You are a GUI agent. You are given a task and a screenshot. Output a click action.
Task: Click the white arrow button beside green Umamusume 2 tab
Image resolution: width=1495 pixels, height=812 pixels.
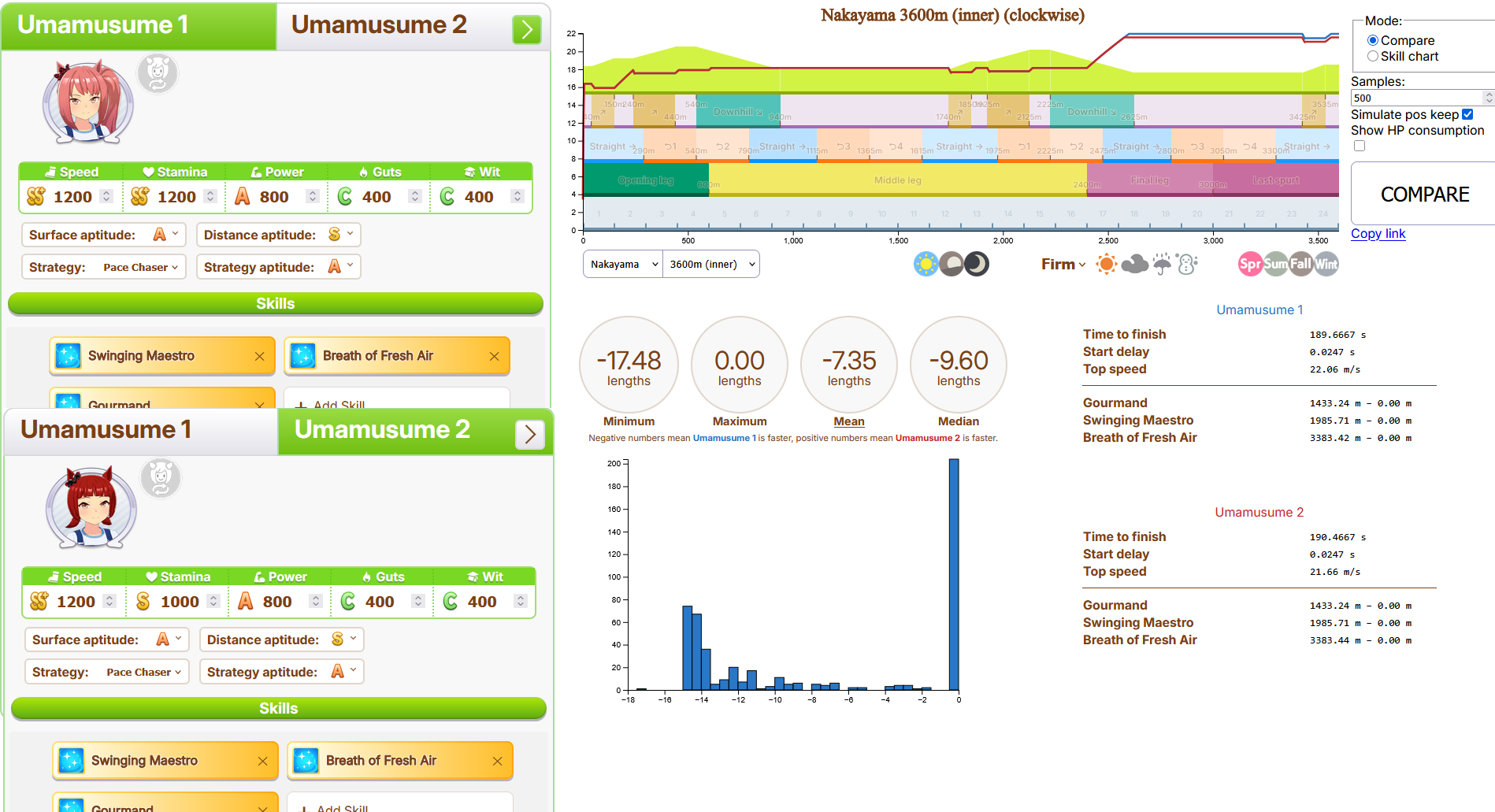pos(530,435)
